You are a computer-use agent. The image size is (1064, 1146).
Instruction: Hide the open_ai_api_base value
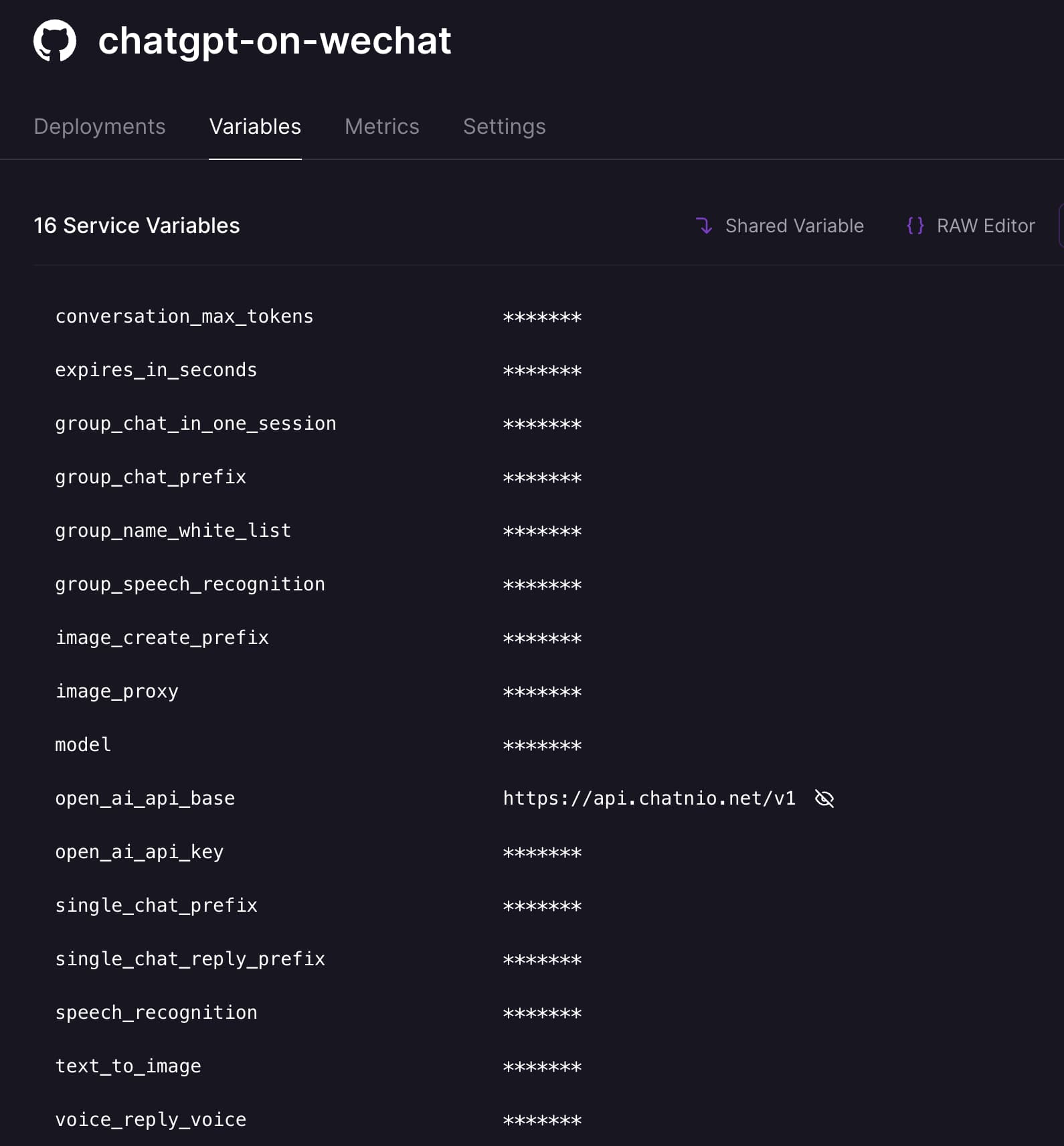pyautogui.click(x=824, y=799)
